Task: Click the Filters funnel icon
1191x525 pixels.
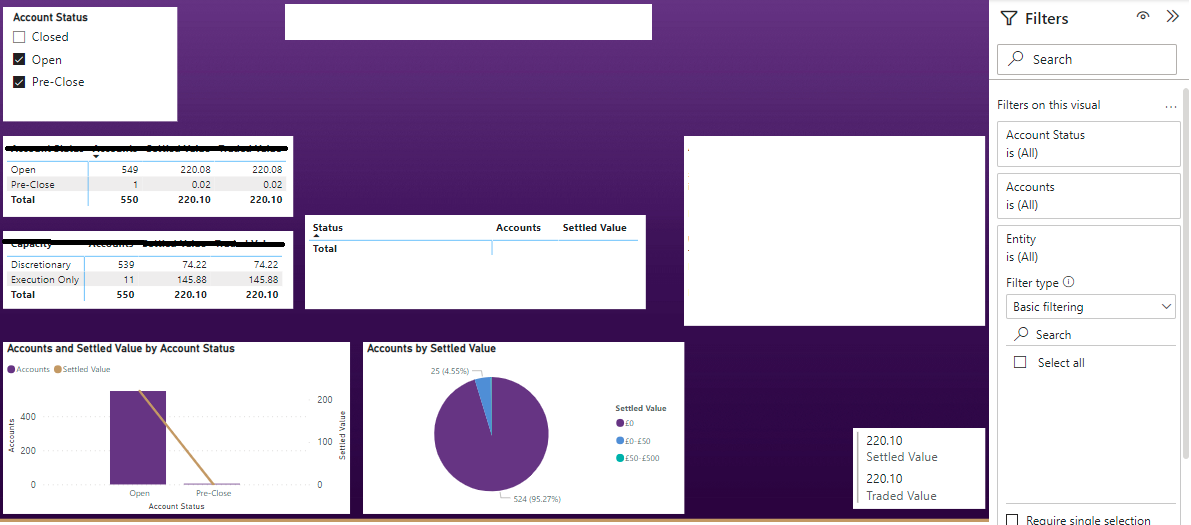Action: tap(1009, 18)
